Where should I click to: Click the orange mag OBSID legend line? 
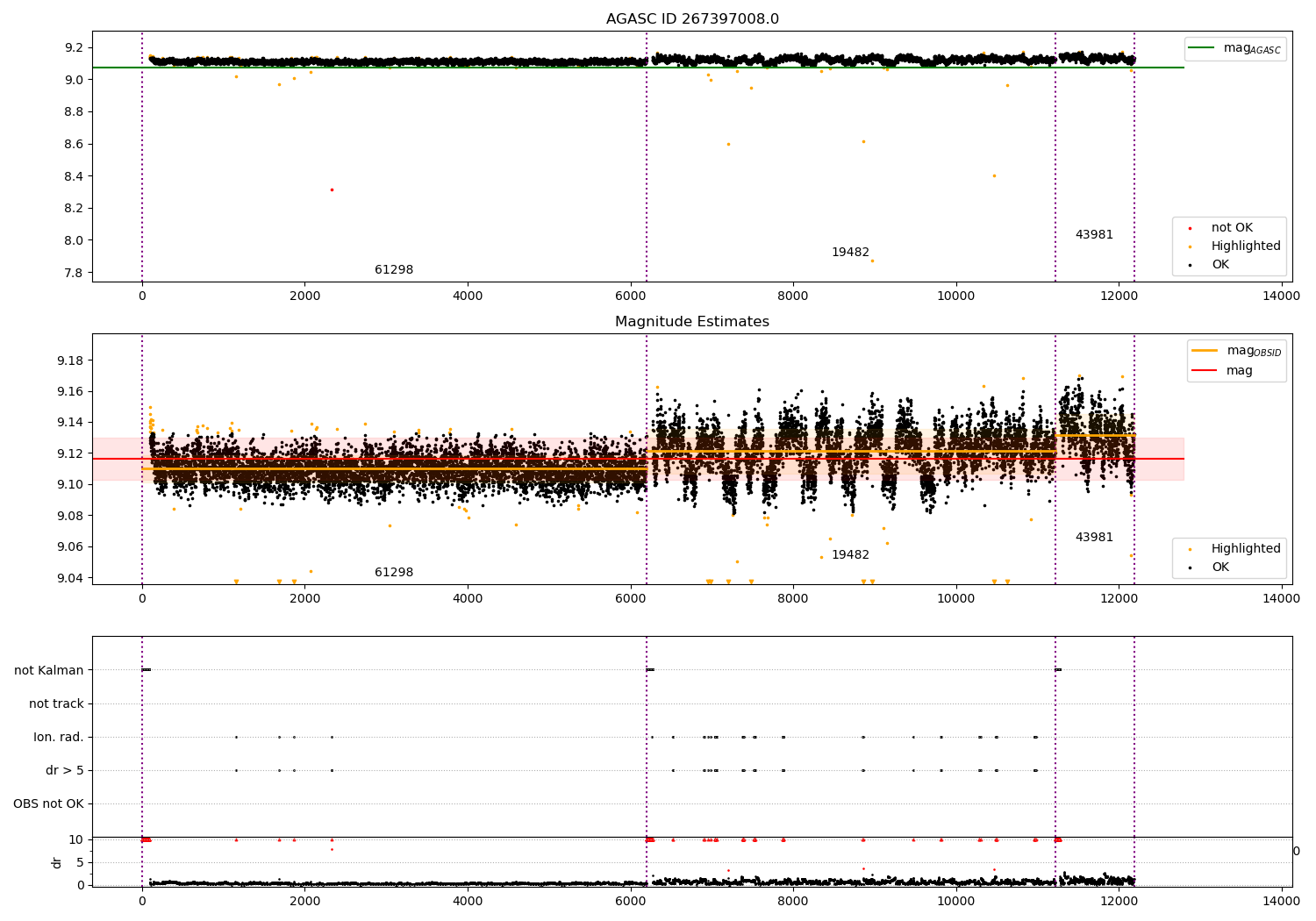point(1205,351)
